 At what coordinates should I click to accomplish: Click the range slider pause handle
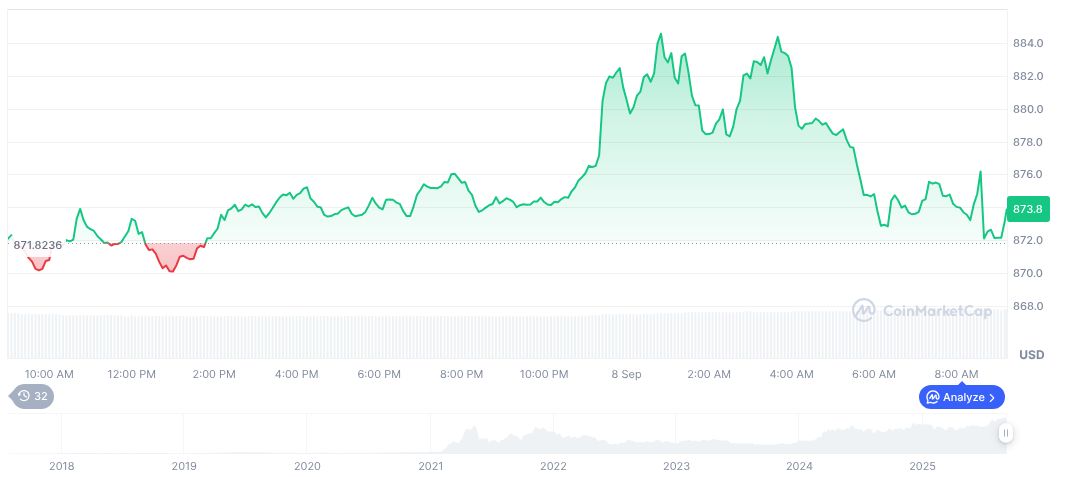click(x=1005, y=433)
